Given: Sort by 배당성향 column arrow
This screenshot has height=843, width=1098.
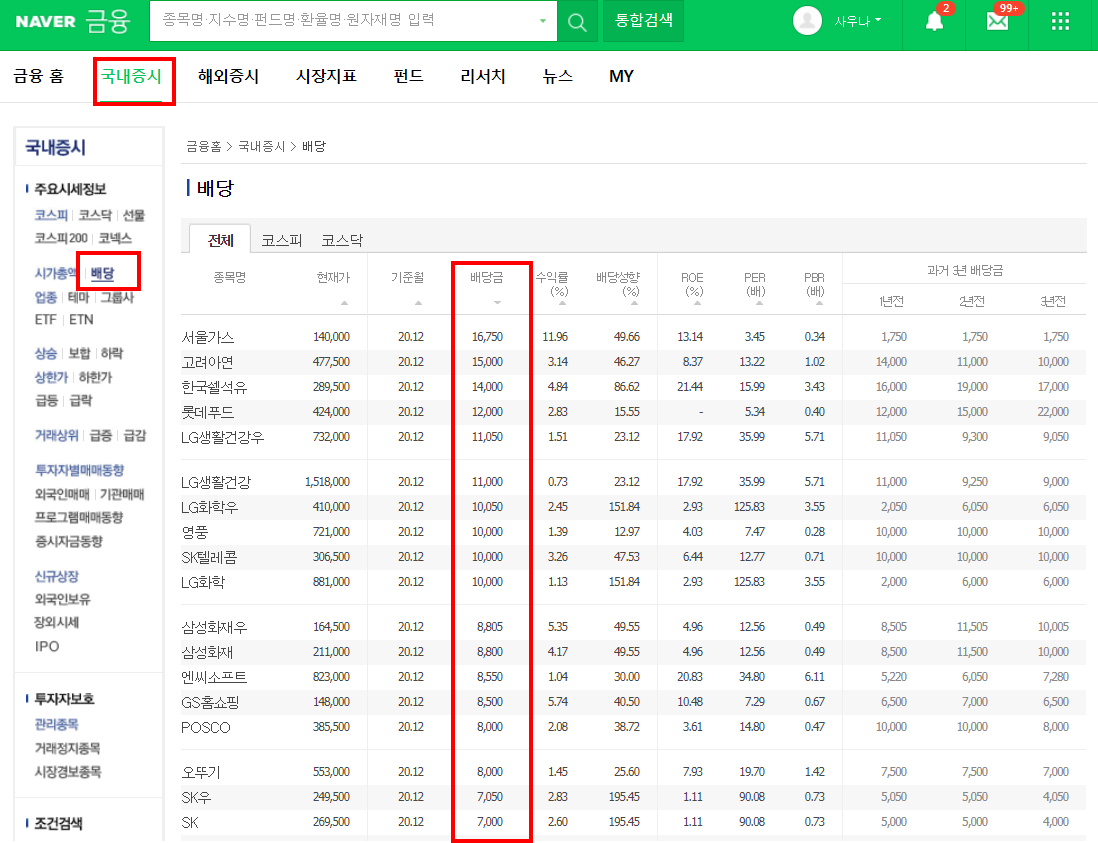Looking at the screenshot, I should coord(634,303).
